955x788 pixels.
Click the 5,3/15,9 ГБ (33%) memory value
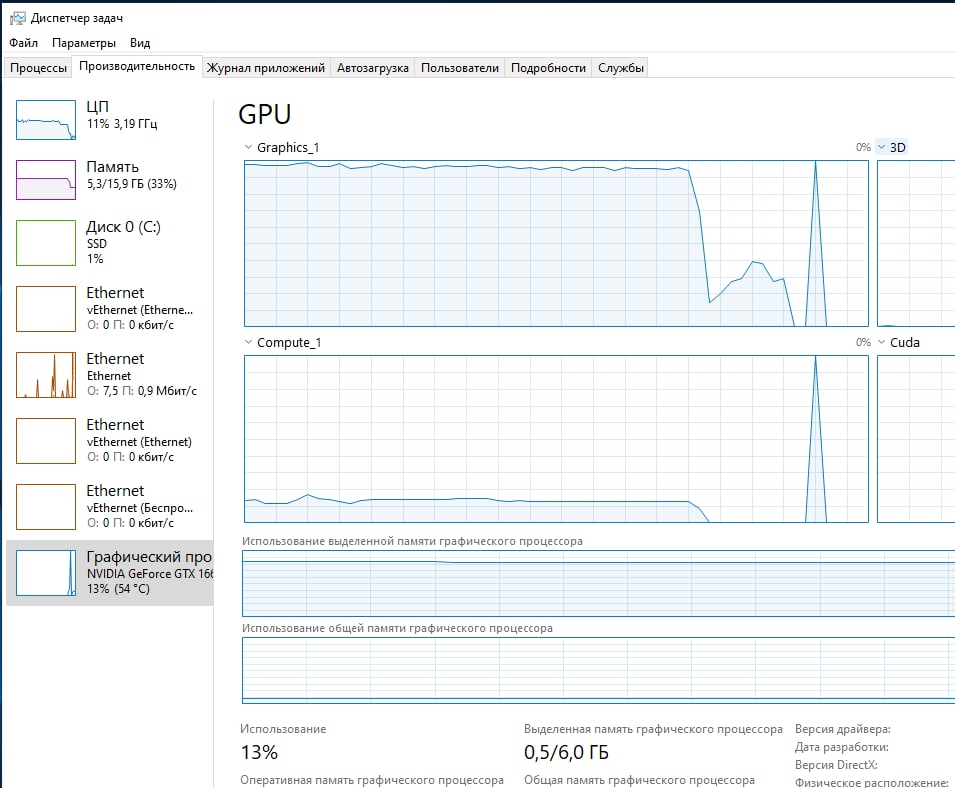pyautogui.click(x=132, y=184)
